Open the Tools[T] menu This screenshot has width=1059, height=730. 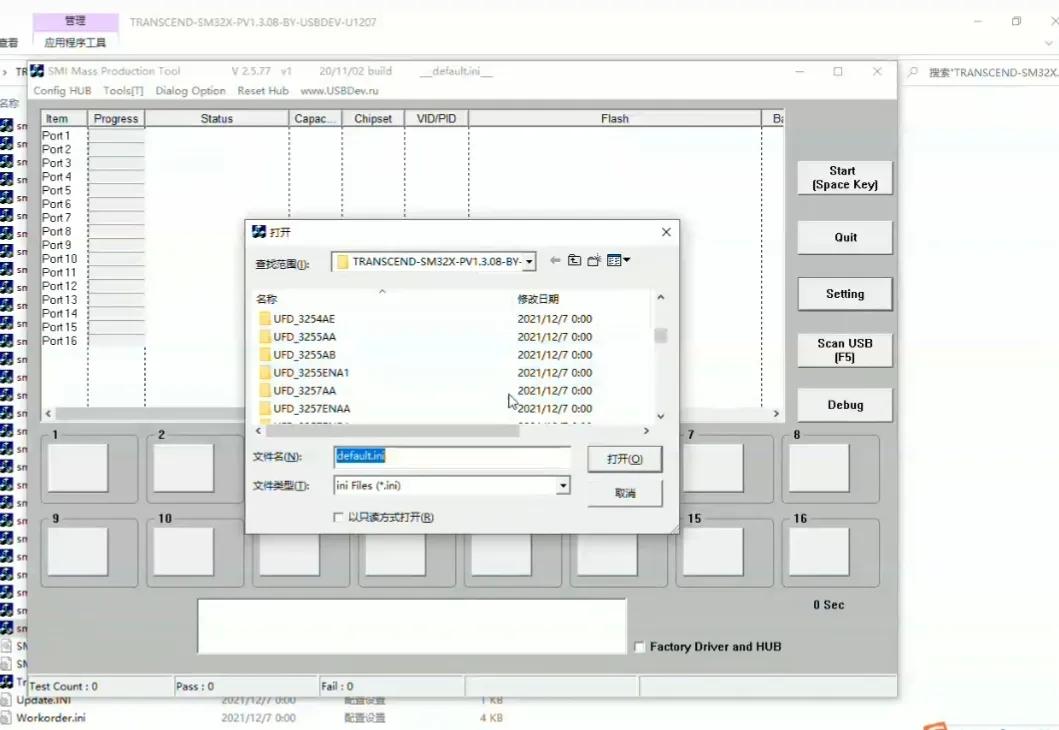pyautogui.click(x=123, y=91)
